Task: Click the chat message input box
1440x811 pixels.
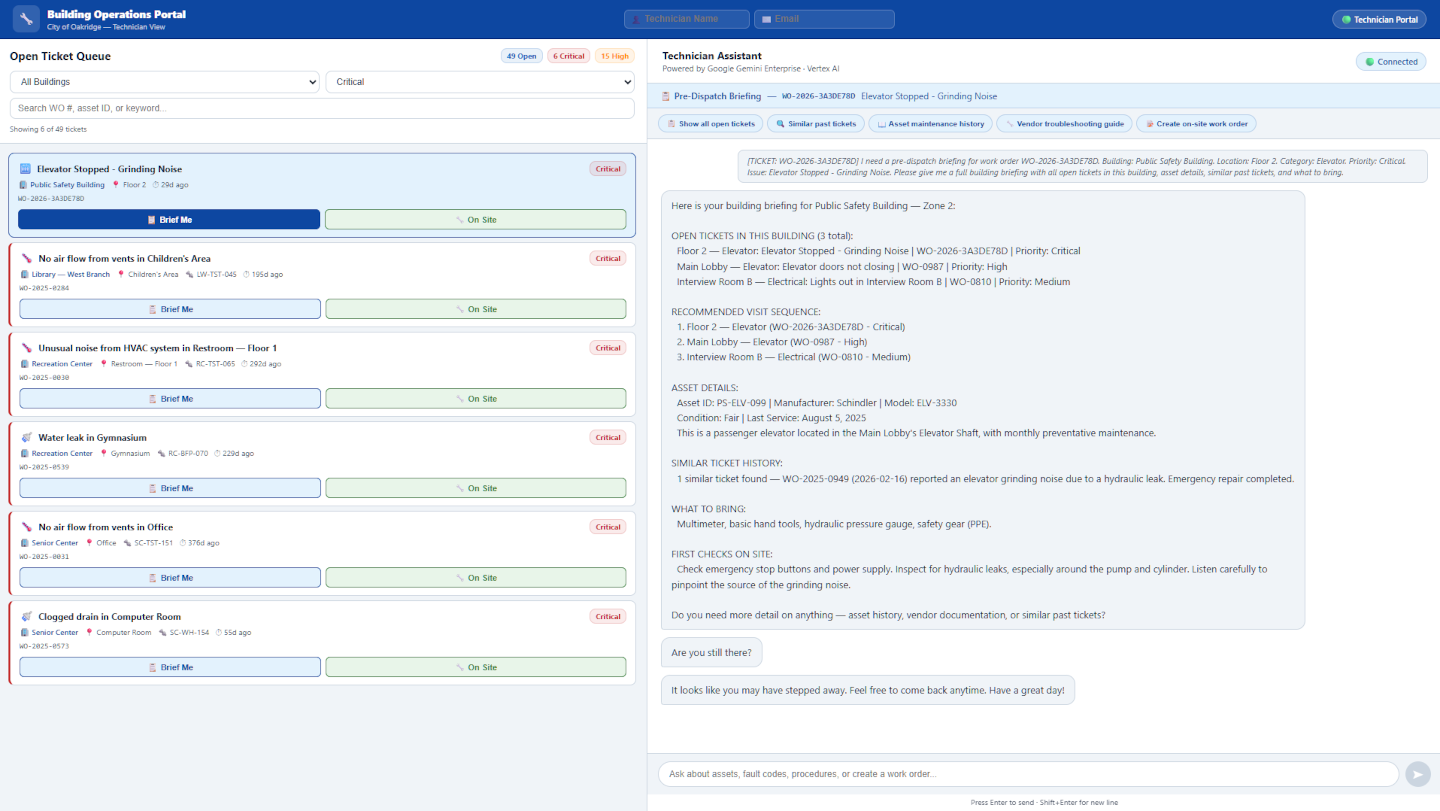Action: (x=1028, y=774)
